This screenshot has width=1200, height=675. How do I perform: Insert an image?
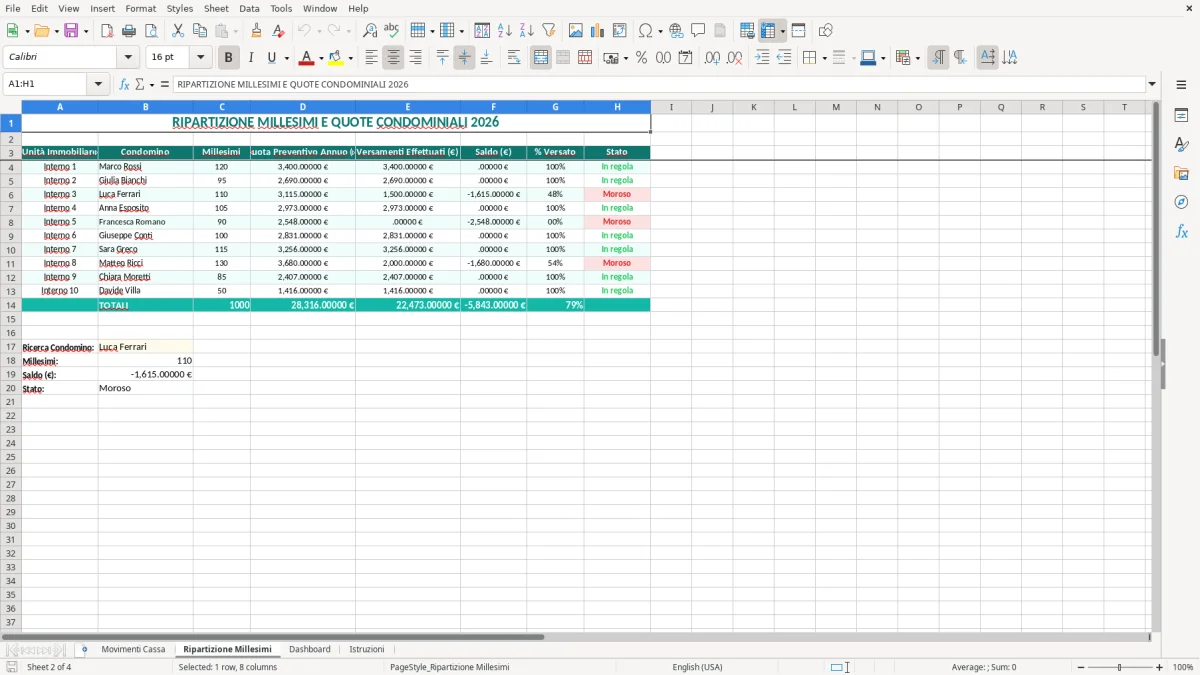point(576,31)
